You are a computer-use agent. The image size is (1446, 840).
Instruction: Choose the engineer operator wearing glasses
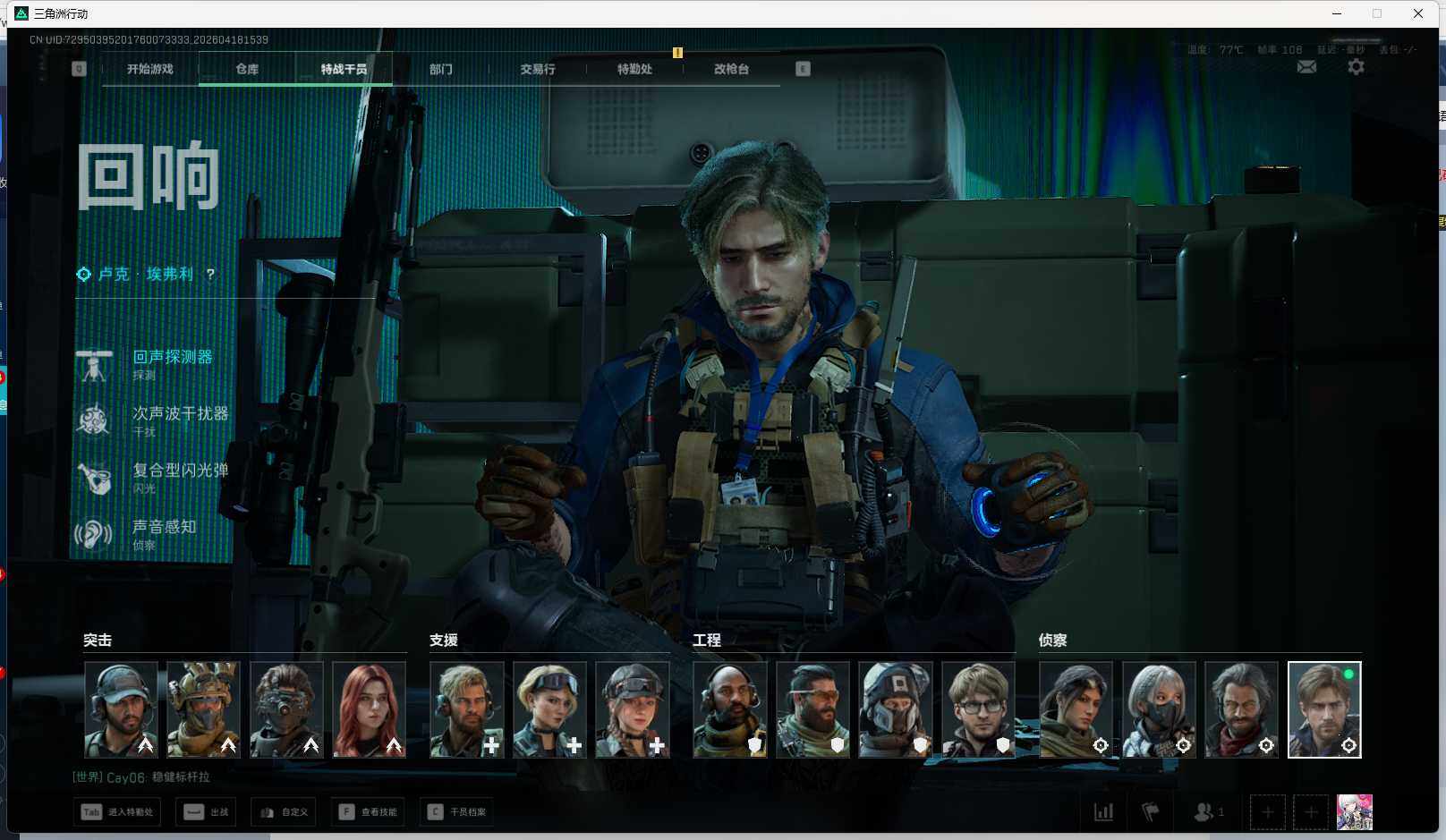point(978,709)
